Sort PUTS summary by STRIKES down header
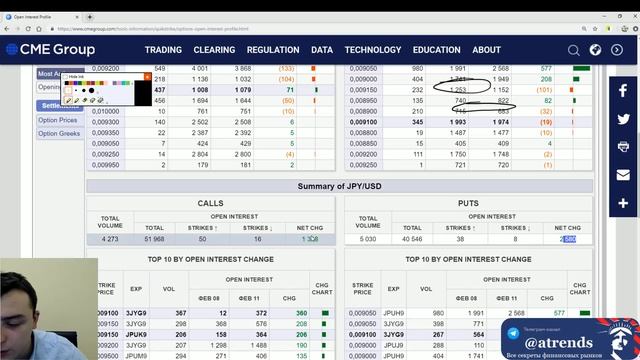 coord(515,228)
